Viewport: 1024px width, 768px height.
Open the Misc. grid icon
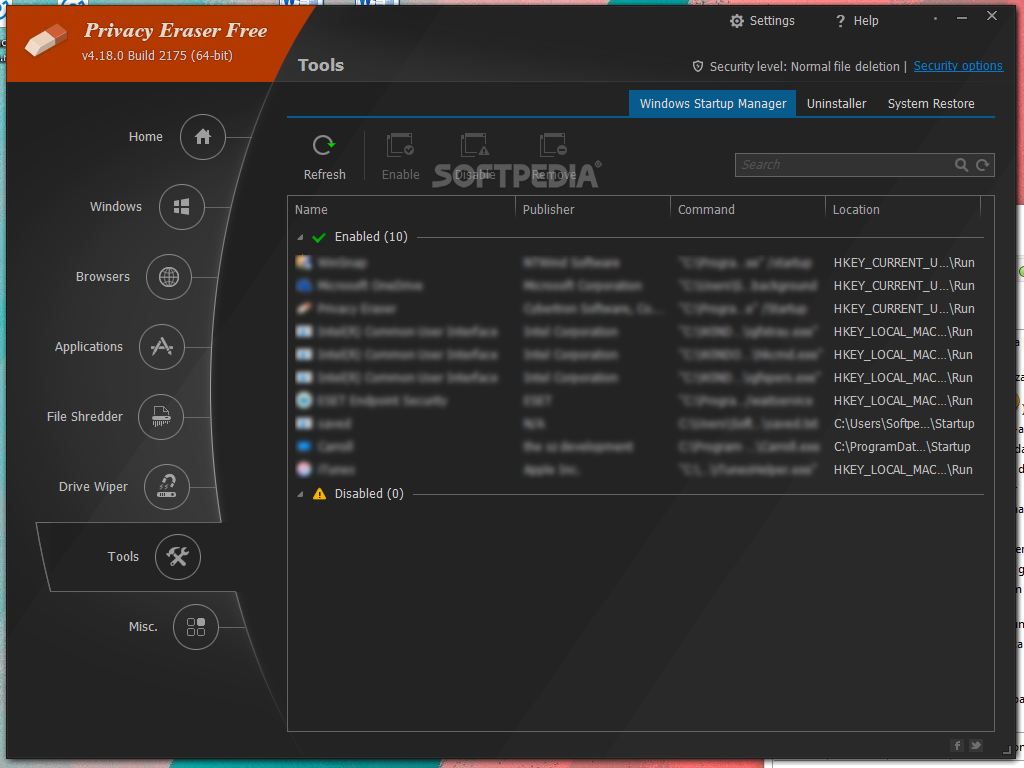[x=195, y=627]
